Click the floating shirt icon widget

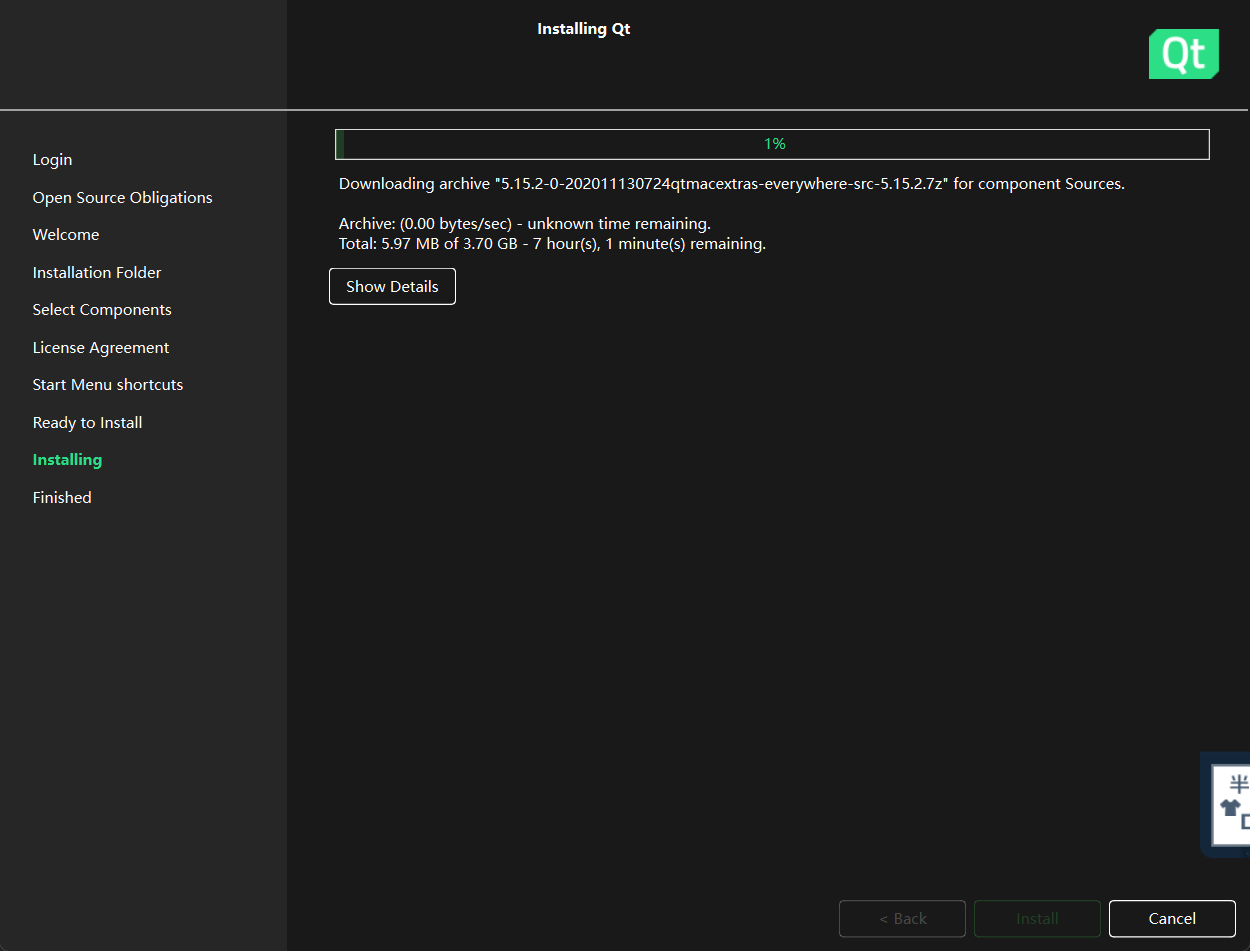click(x=1230, y=806)
